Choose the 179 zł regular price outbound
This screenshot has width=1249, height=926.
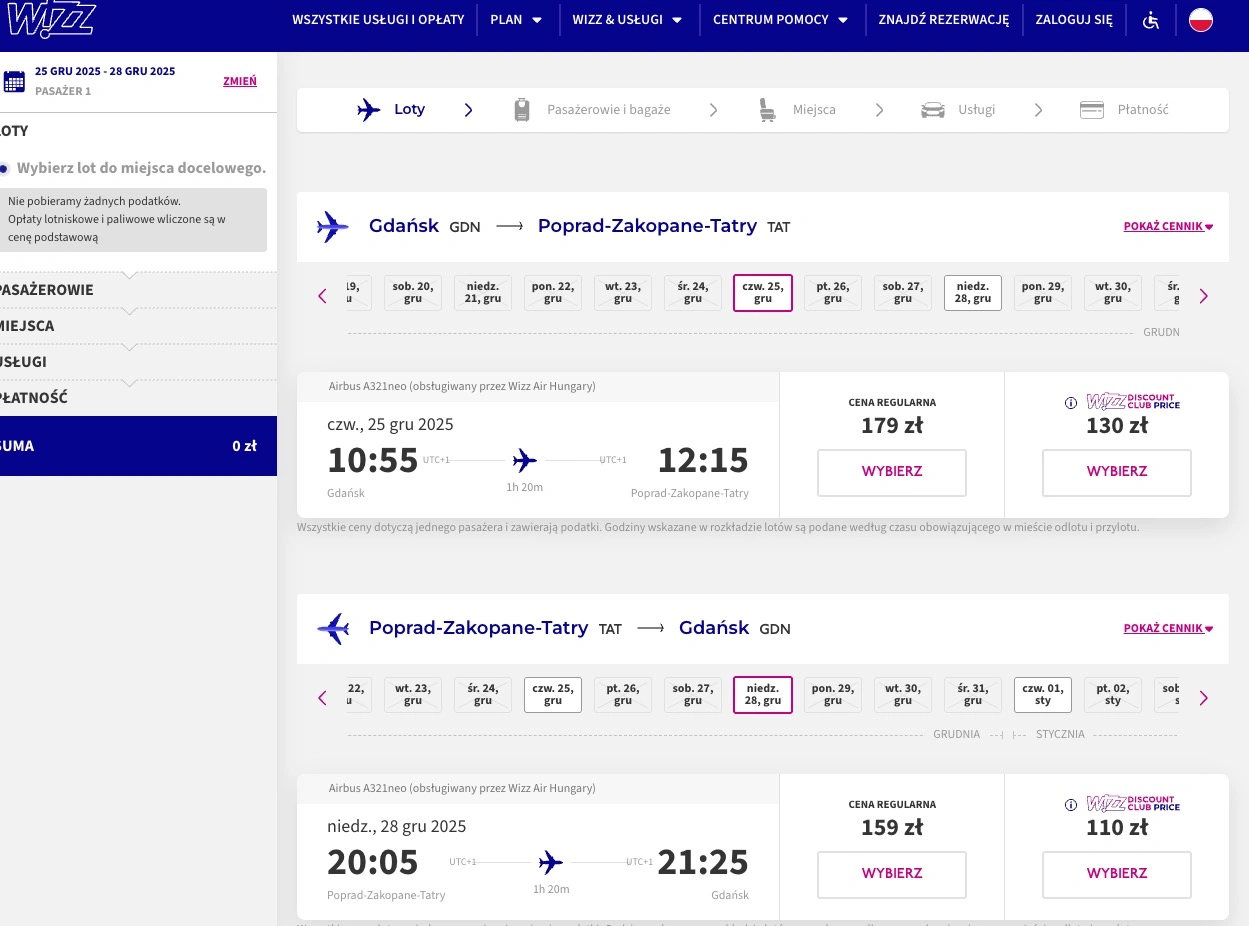891,472
